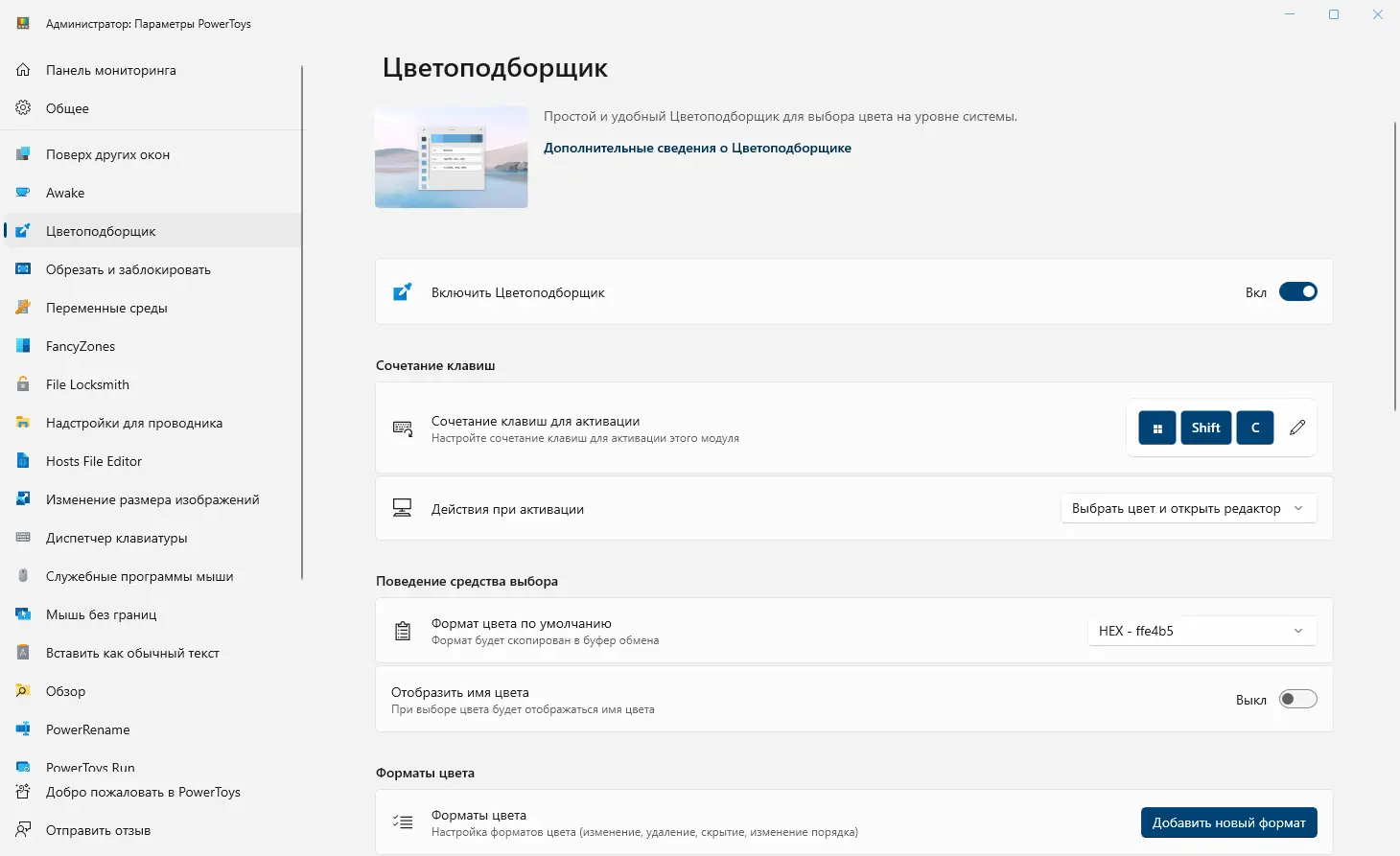Image resolution: width=1400 pixels, height=856 pixels.
Task: Open the Дополнительные сведения о Цветоподборщике link
Action: click(x=697, y=148)
